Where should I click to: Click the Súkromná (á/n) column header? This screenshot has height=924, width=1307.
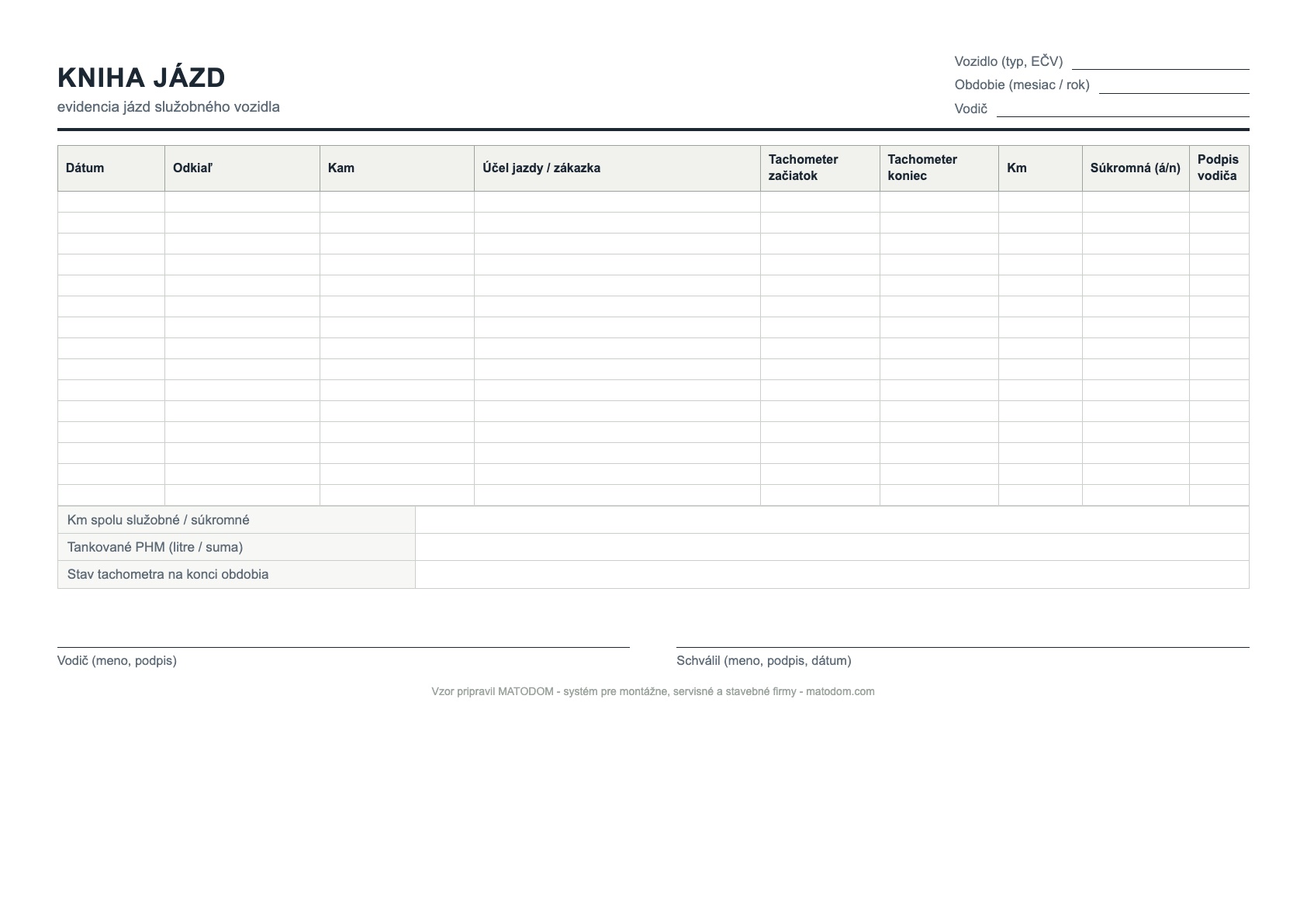[x=1136, y=168]
